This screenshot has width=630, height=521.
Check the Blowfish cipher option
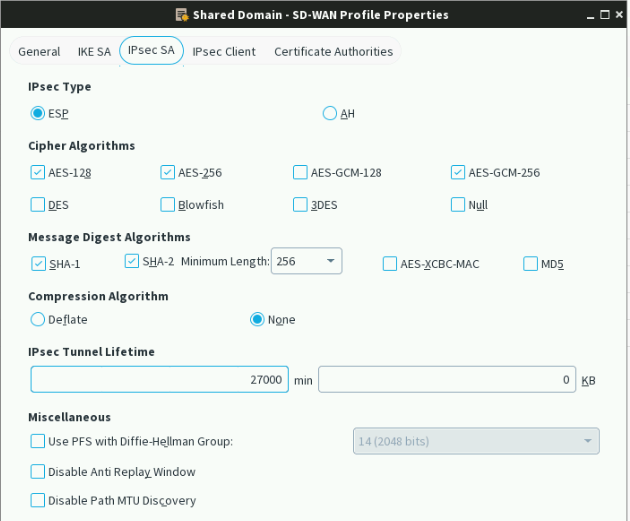tap(168, 204)
